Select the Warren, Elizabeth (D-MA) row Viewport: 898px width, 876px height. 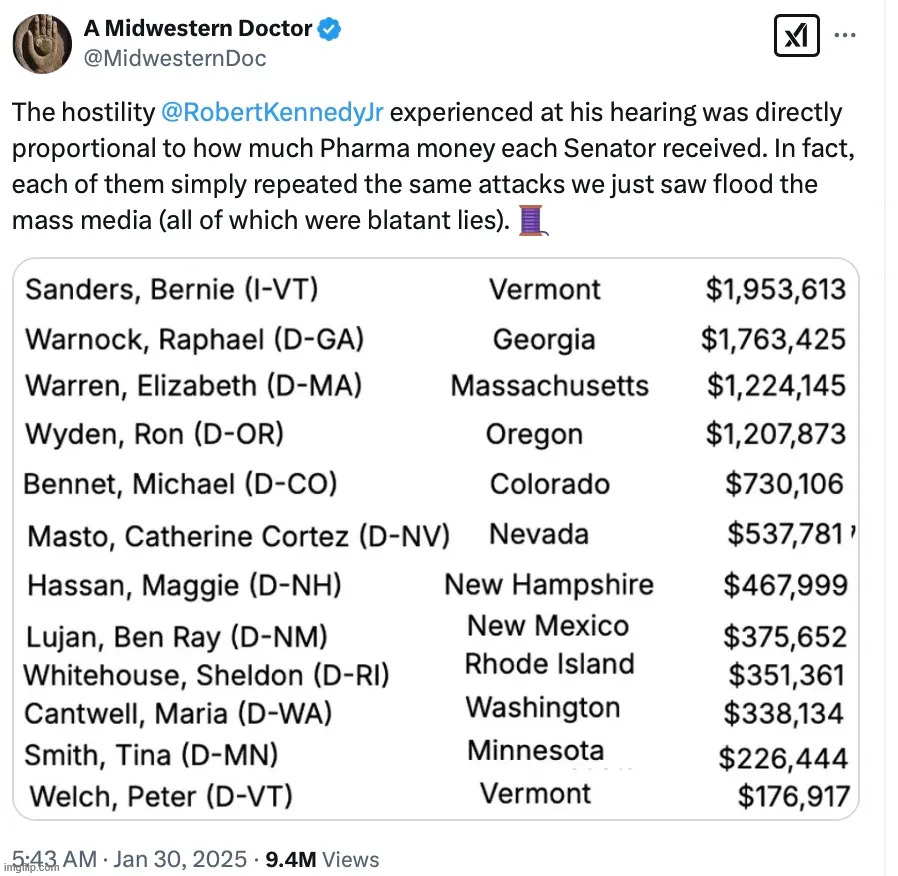tap(435, 385)
